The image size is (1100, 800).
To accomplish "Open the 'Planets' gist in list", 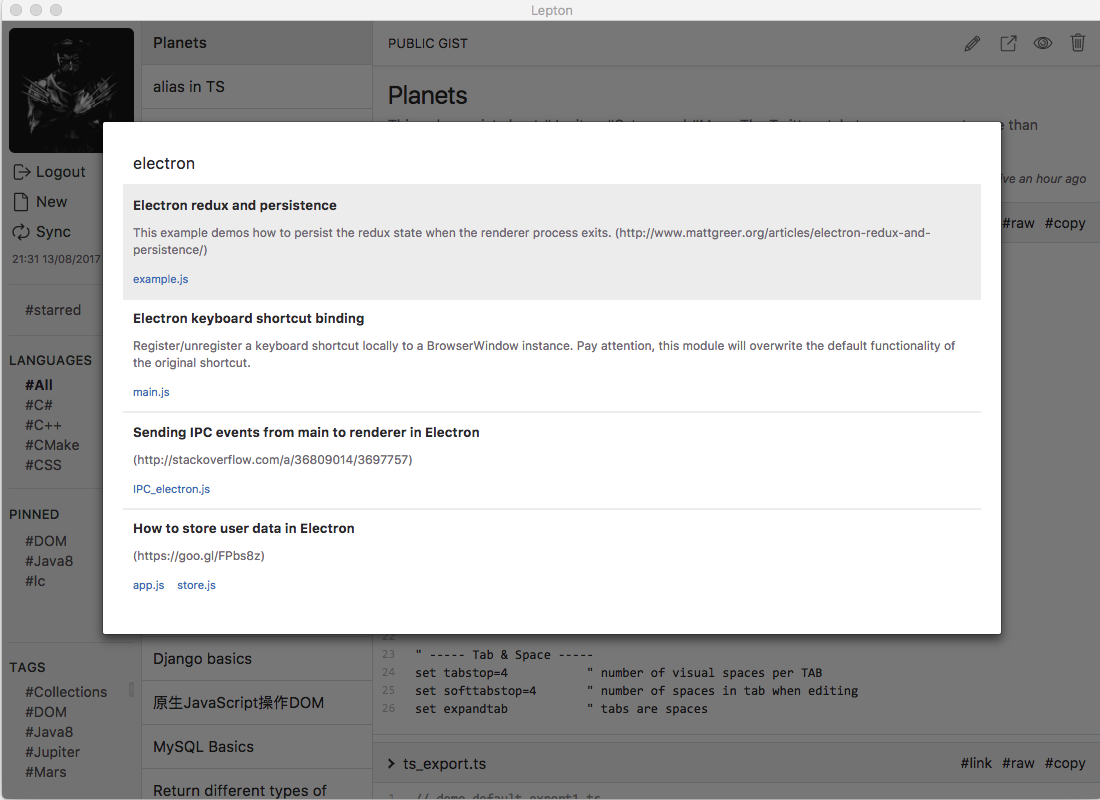I will pos(257,43).
